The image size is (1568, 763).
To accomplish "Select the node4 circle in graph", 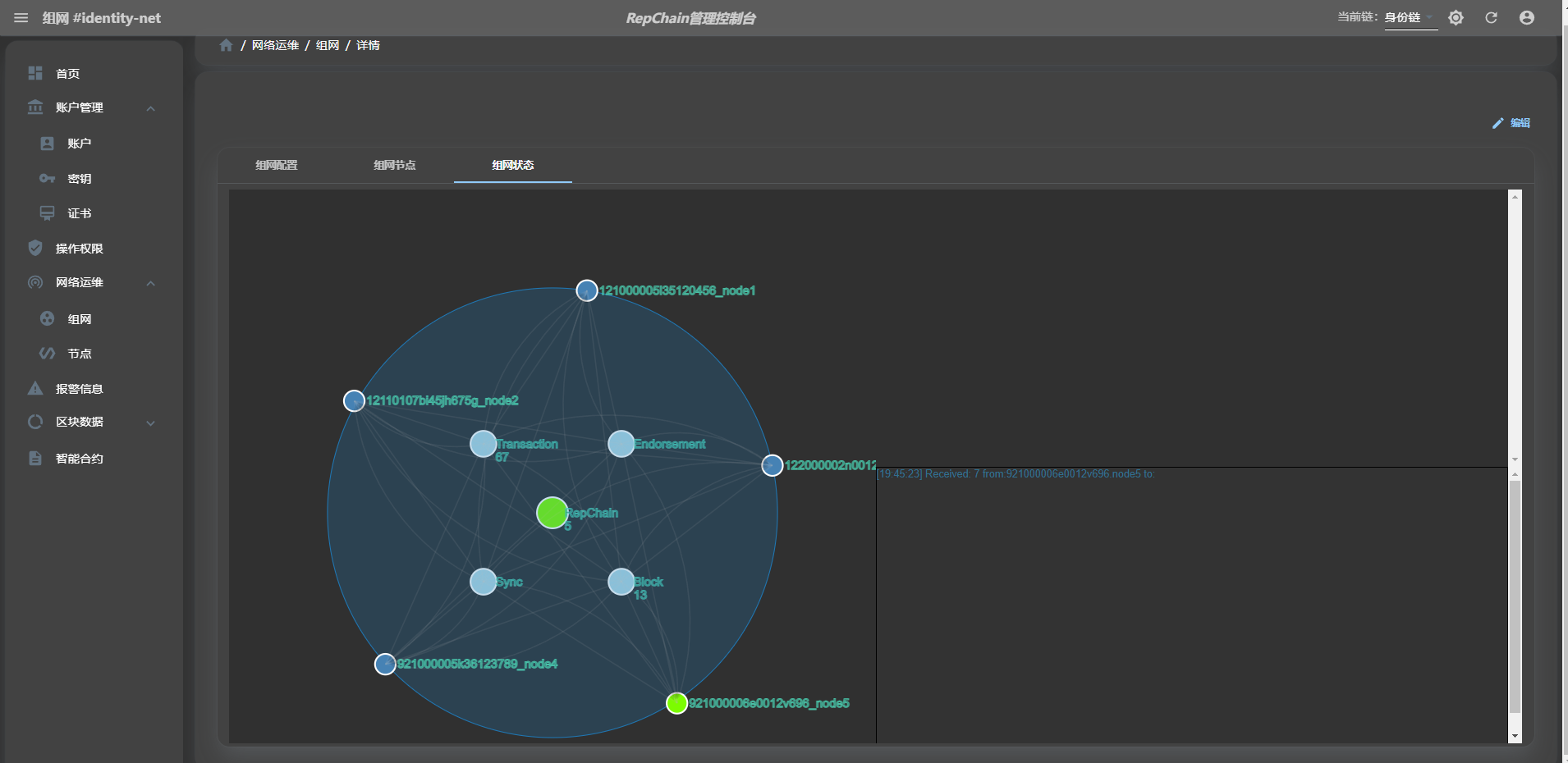I will pyautogui.click(x=385, y=664).
